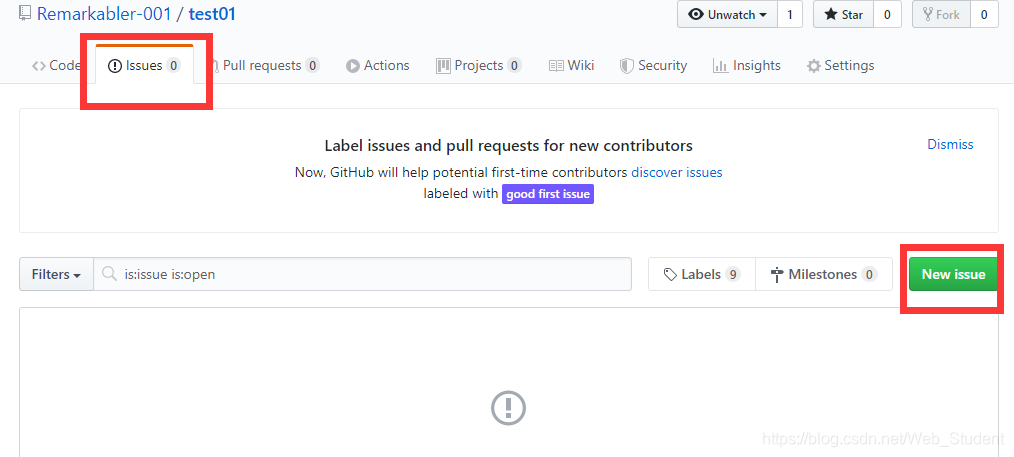Star the repository
Image resolution: width=1014 pixels, height=457 pixels.
pyautogui.click(x=843, y=14)
